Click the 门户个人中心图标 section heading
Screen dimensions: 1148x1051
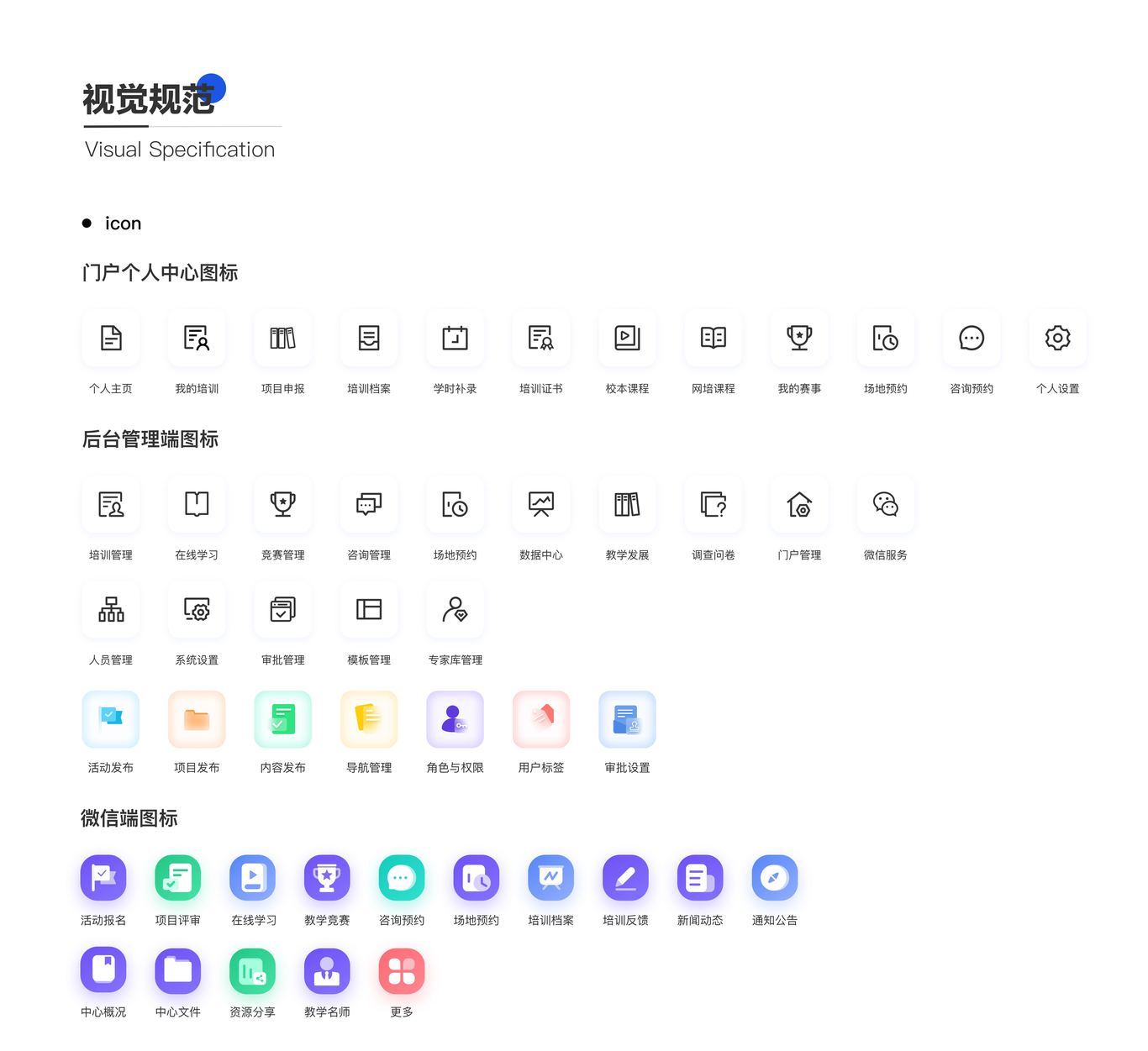pyautogui.click(x=161, y=273)
